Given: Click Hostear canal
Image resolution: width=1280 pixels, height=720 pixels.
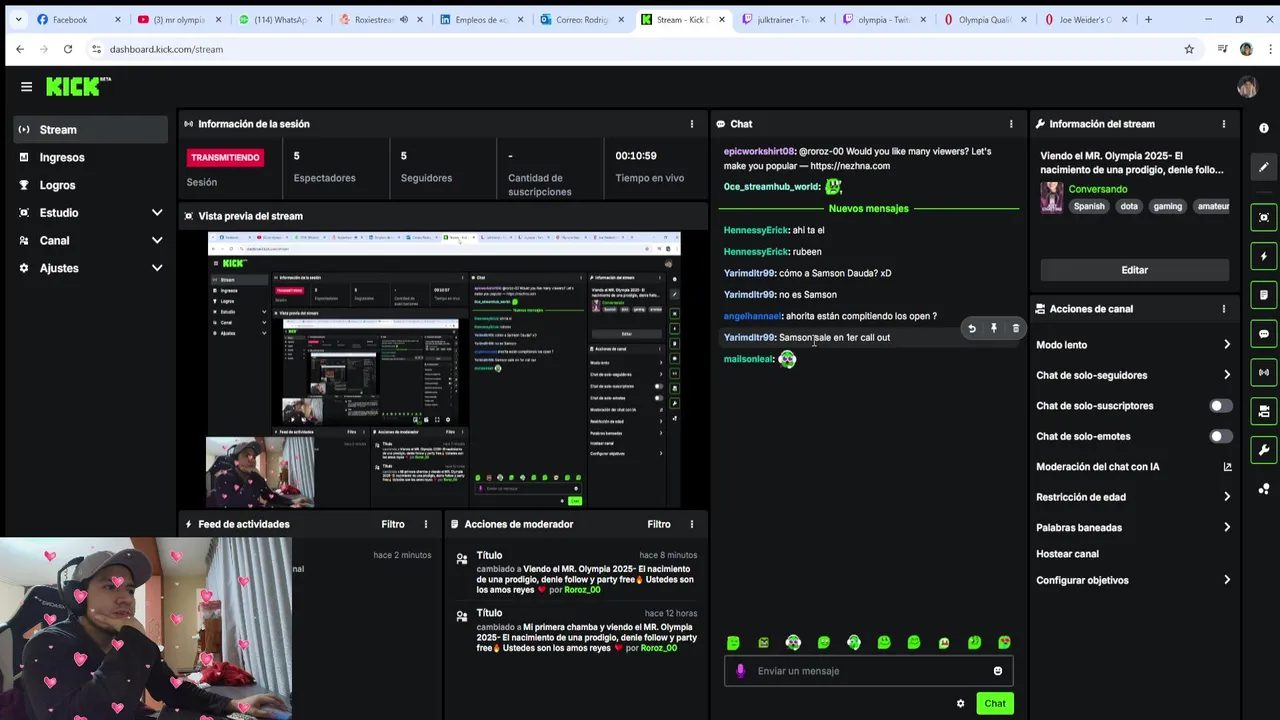Looking at the screenshot, I should click(x=1067, y=554).
